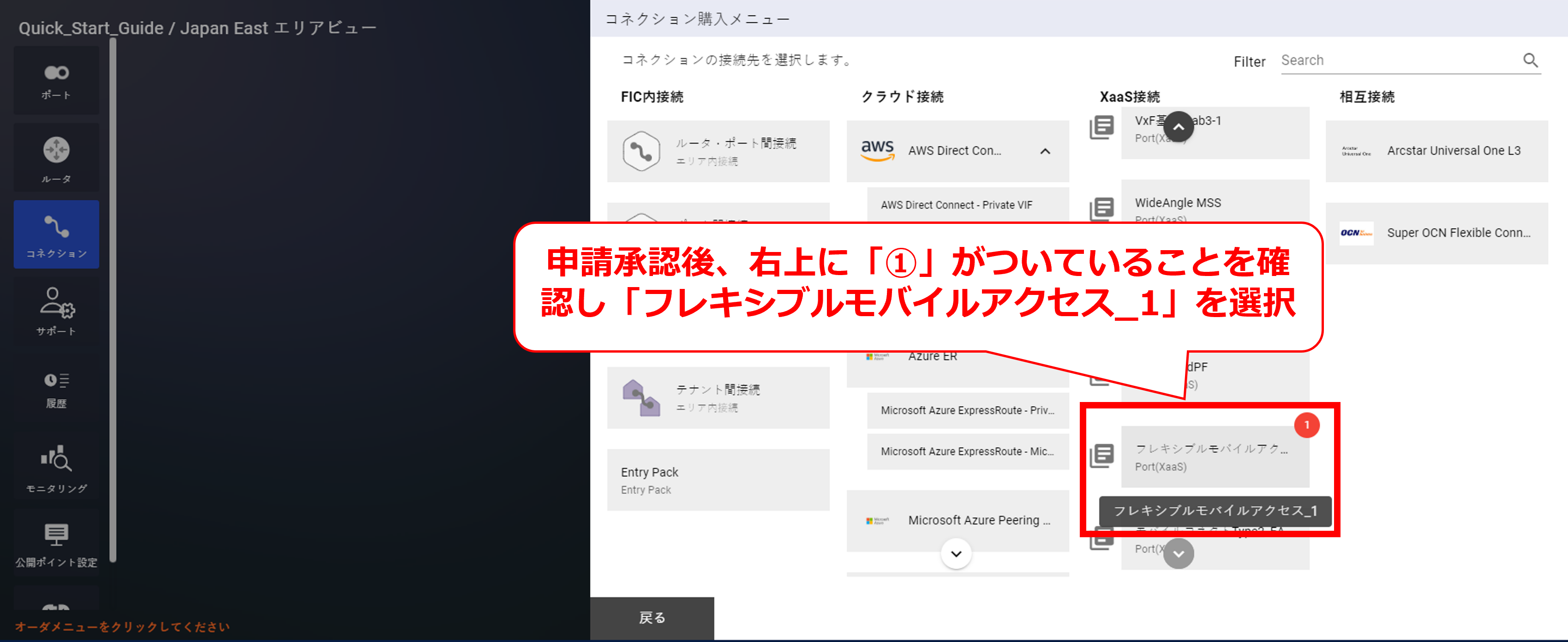Open the ポート (Port) sidebar menu
The width and height of the screenshot is (1568, 642).
click(x=57, y=81)
